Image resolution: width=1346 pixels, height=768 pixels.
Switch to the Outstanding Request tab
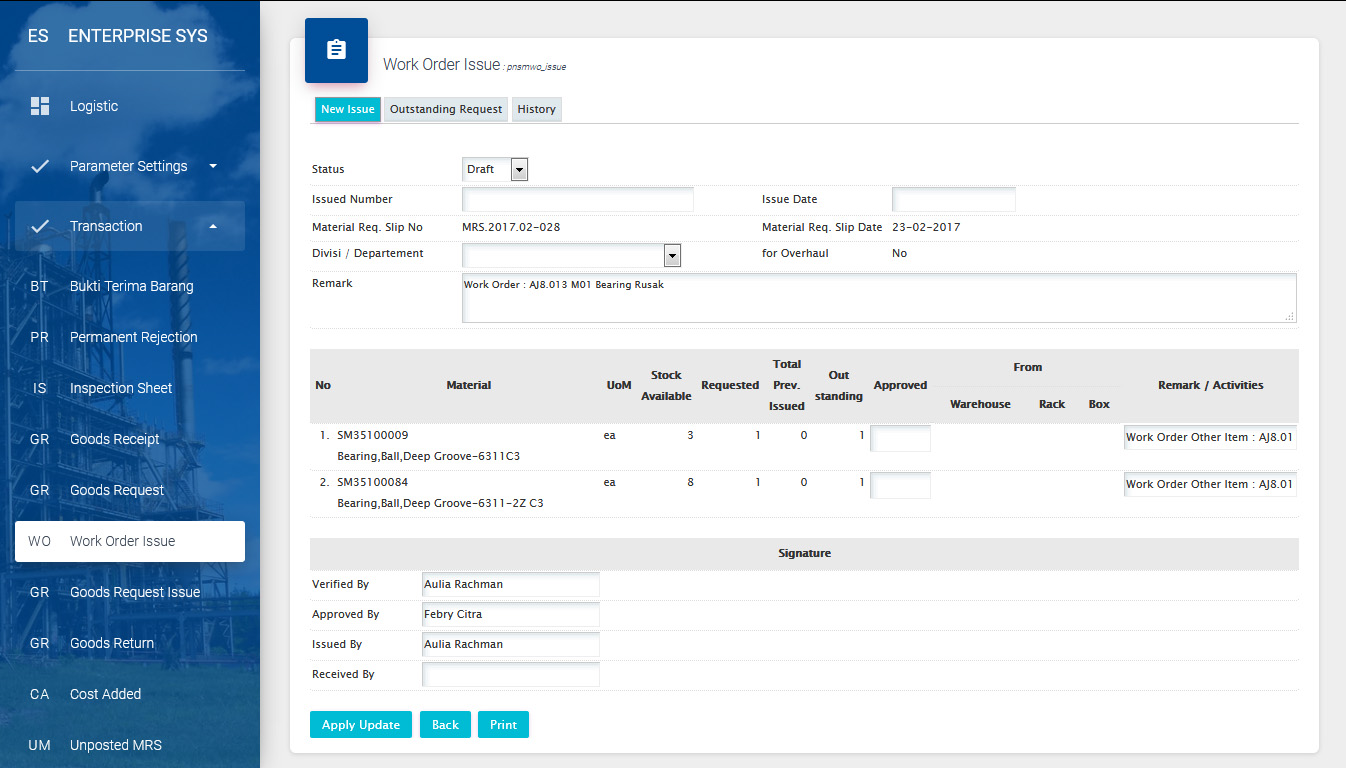click(446, 109)
